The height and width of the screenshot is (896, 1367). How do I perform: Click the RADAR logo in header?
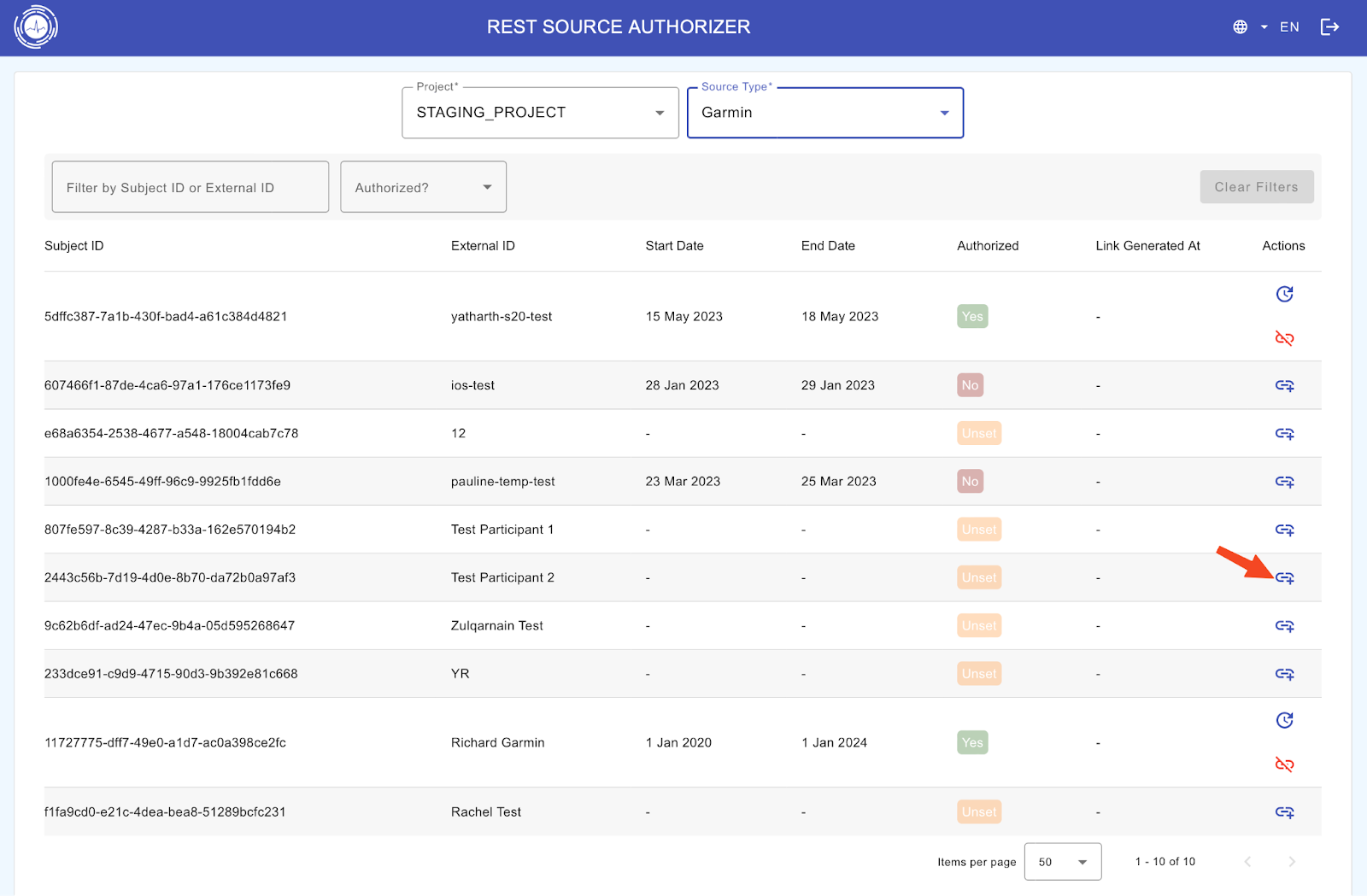coord(36,27)
